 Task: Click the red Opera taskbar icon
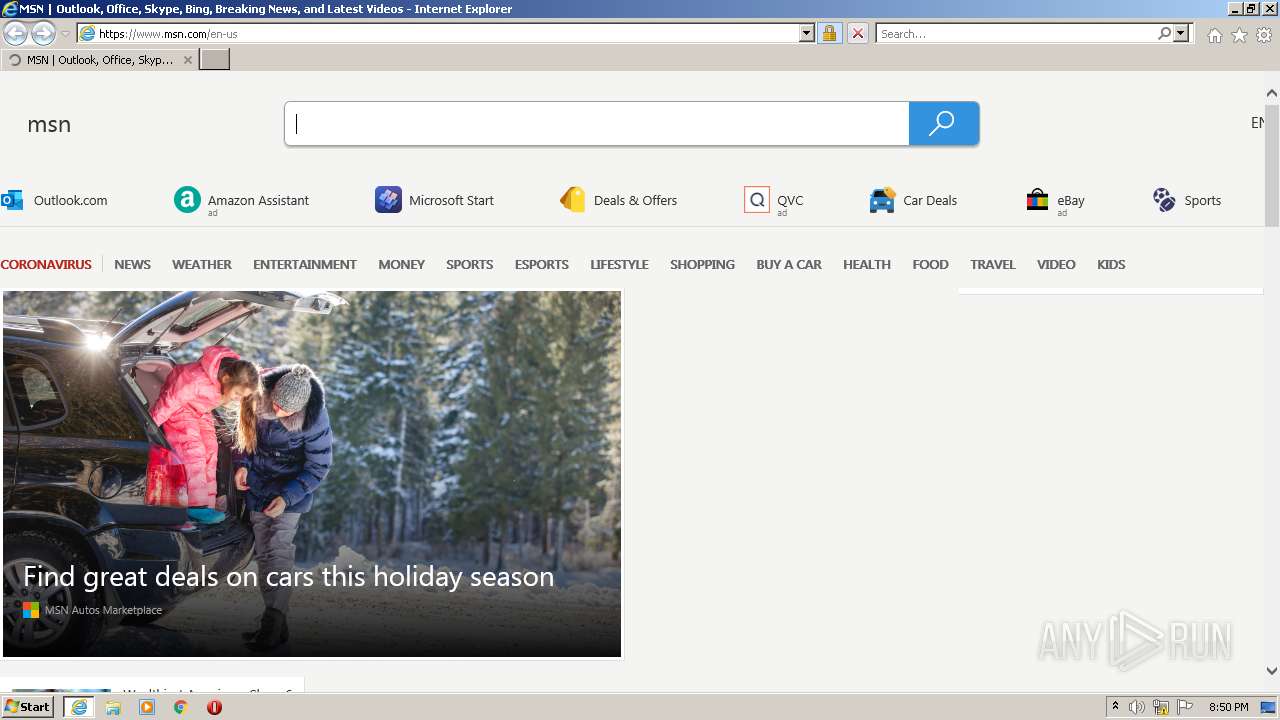(x=214, y=707)
